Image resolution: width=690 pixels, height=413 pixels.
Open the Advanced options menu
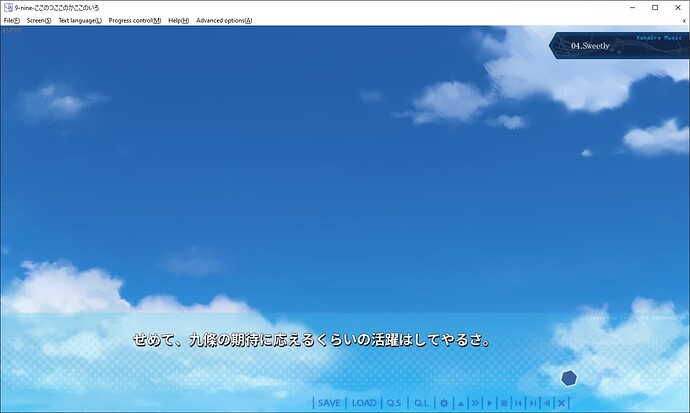[224, 20]
